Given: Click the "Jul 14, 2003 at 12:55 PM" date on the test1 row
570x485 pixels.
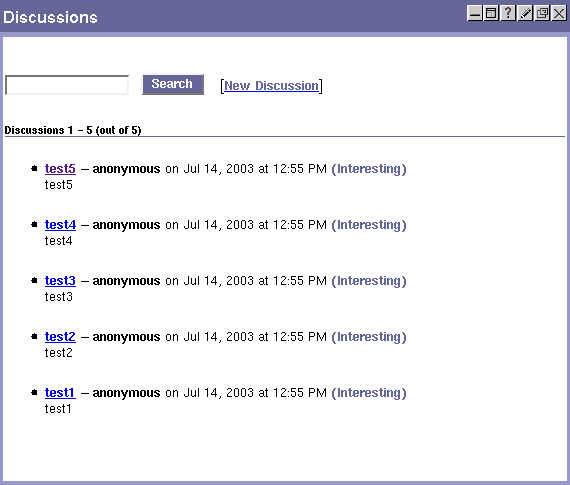Looking at the screenshot, I should coord(255,393).
